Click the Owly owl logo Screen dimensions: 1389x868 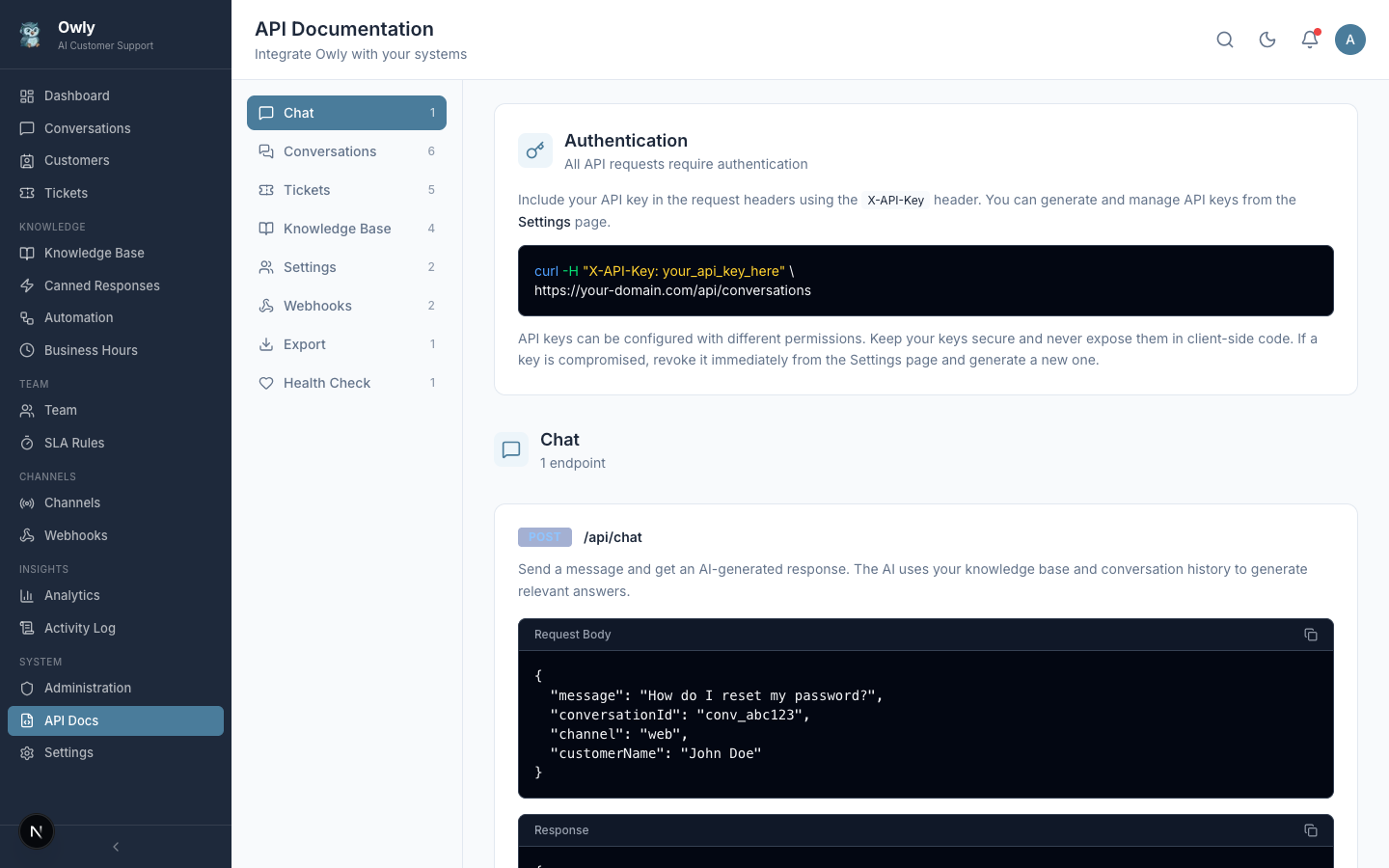[x=29, y=34]
